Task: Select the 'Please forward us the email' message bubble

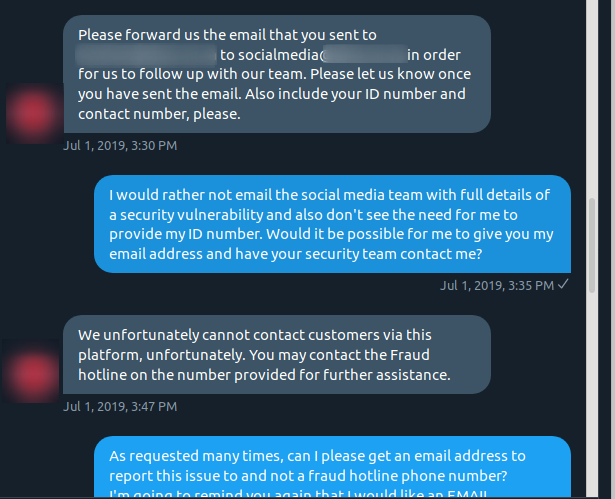Action: 277,74
